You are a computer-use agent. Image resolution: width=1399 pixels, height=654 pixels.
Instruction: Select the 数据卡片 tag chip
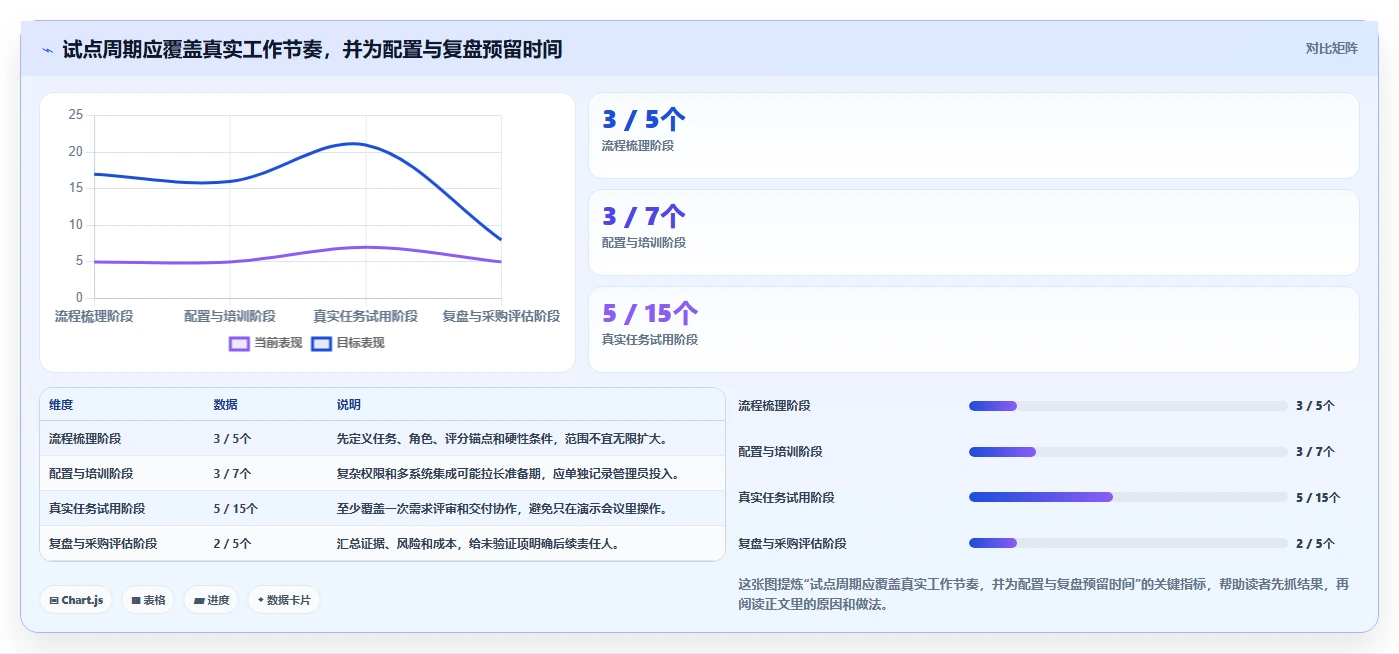[284, 600]
